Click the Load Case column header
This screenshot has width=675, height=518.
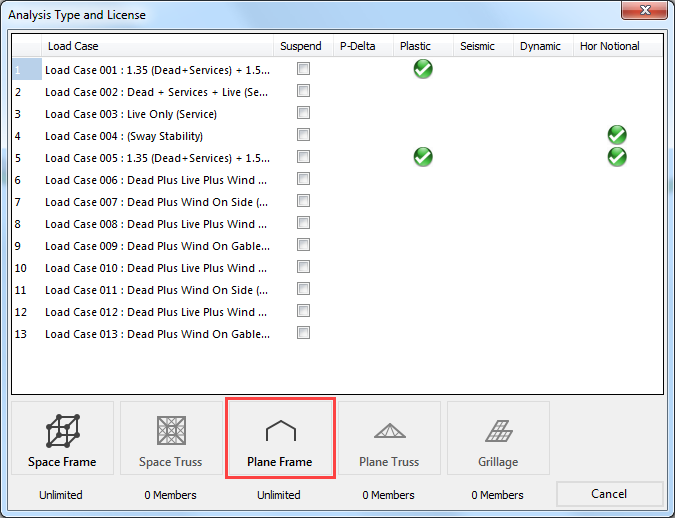[x=157, y=46]
